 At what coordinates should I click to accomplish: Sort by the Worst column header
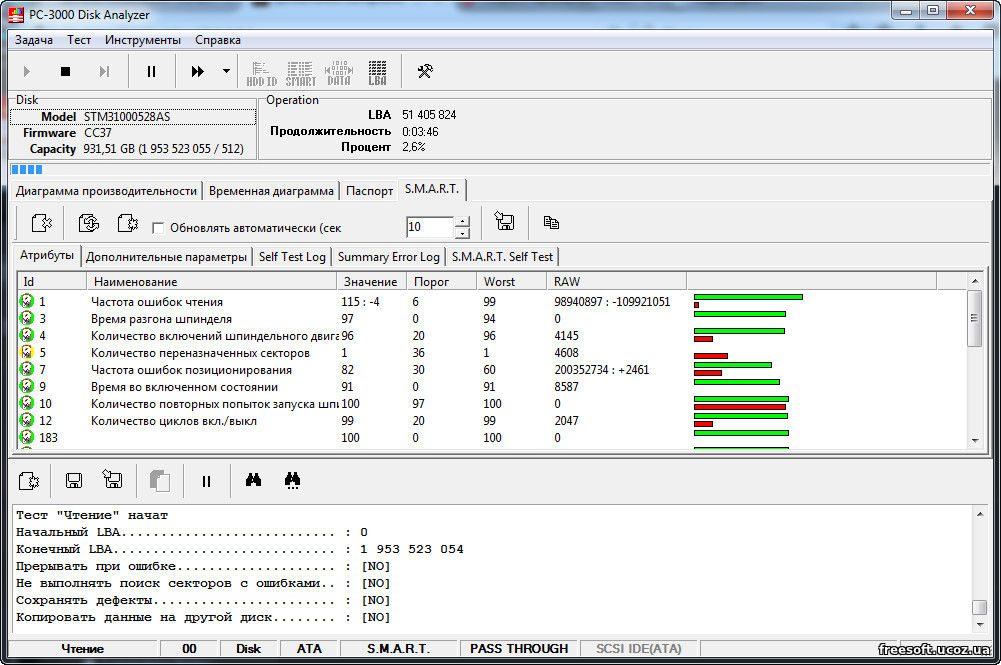click(x=511, y=281)
